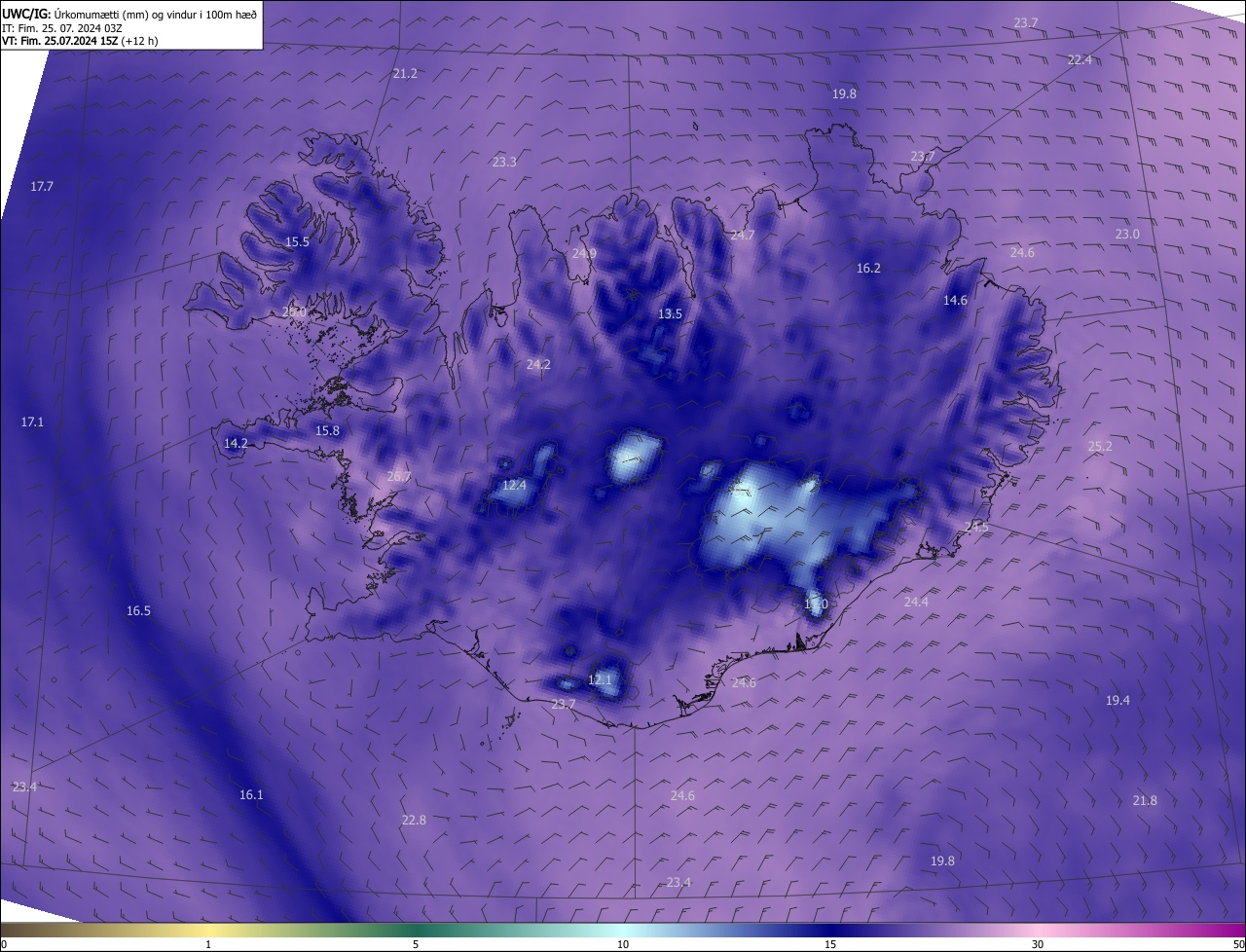Click the 0 tick on the colour scale

click(x=4, y=944)
